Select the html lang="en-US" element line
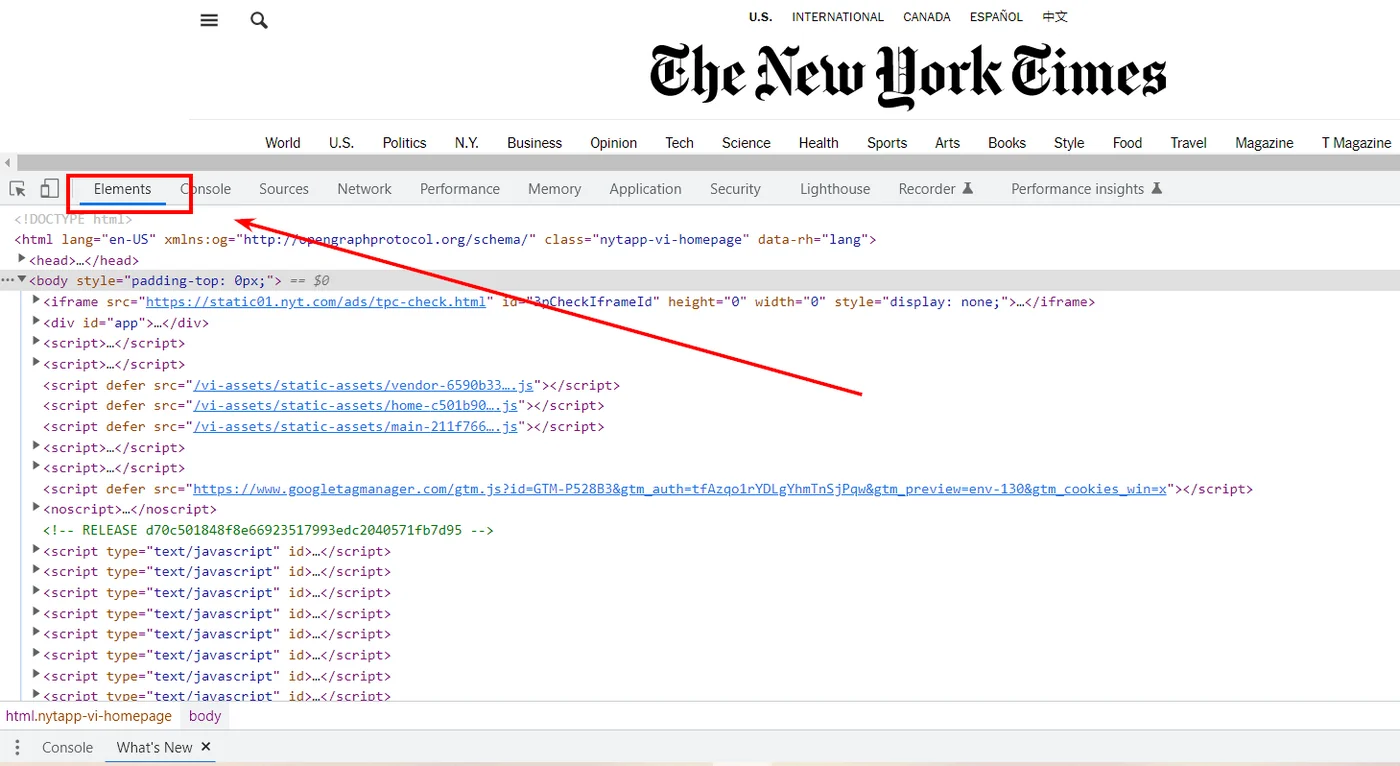This screenshot has width=1400, height=766. 445,240
